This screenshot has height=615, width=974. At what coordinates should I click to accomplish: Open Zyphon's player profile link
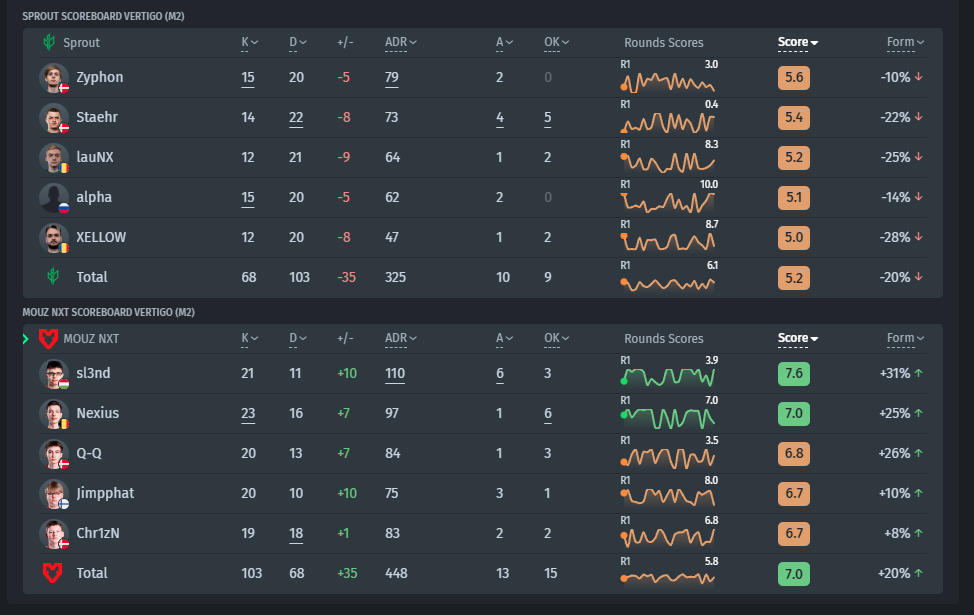[99, 77]
